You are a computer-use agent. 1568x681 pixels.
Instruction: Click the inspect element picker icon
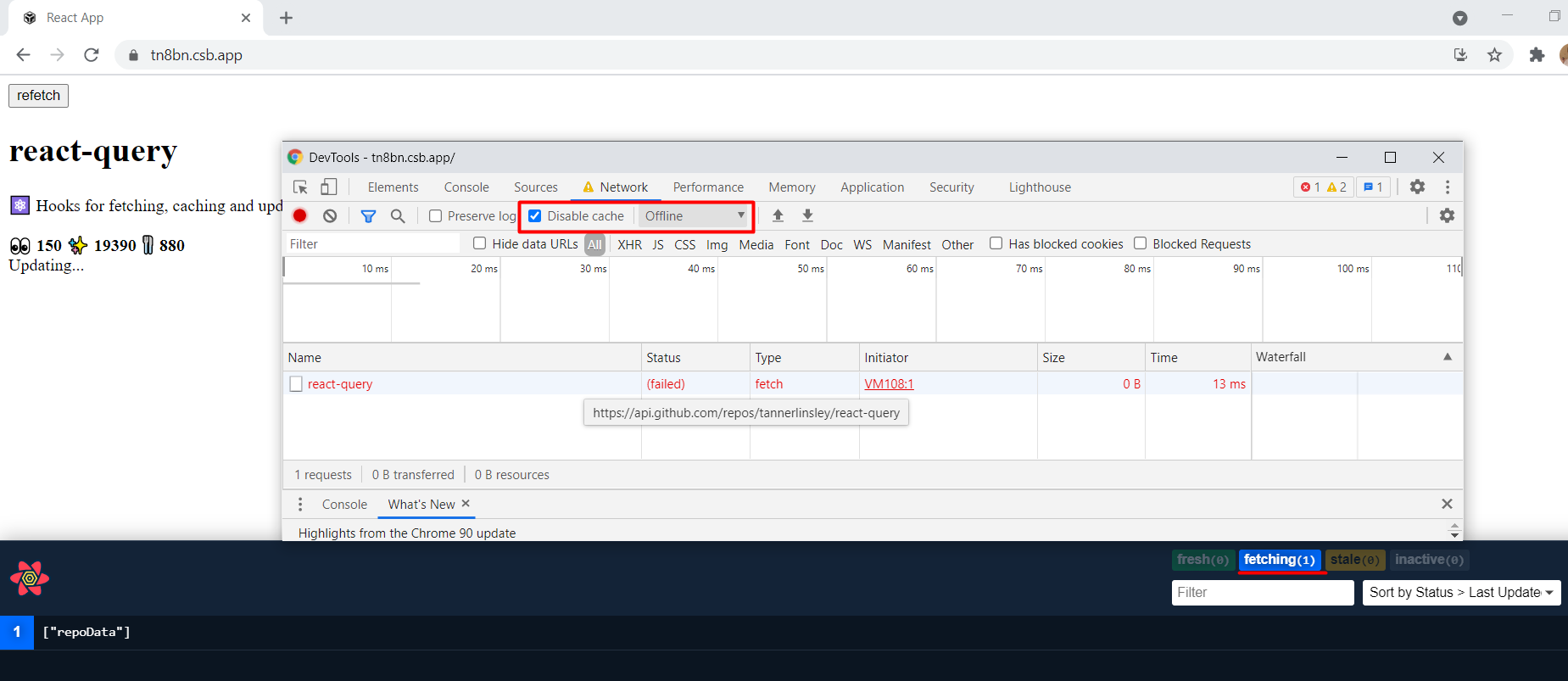tap(300, 187)
